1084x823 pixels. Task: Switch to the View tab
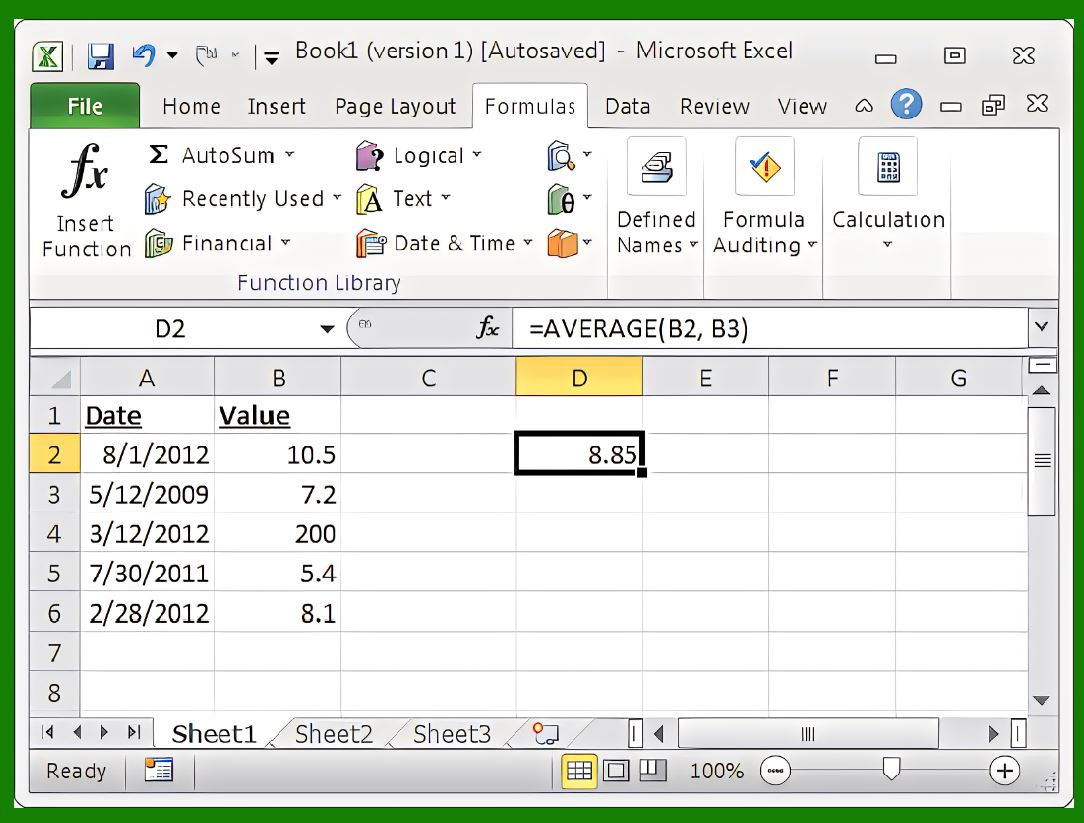(x=802, y=107)
